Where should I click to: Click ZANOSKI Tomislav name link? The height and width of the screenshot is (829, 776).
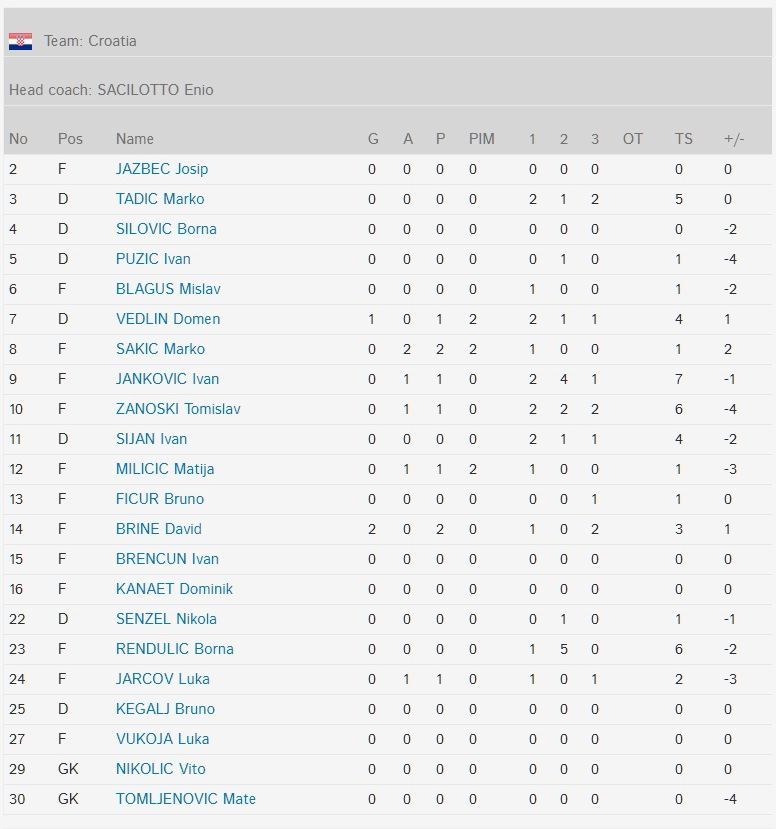178,409
